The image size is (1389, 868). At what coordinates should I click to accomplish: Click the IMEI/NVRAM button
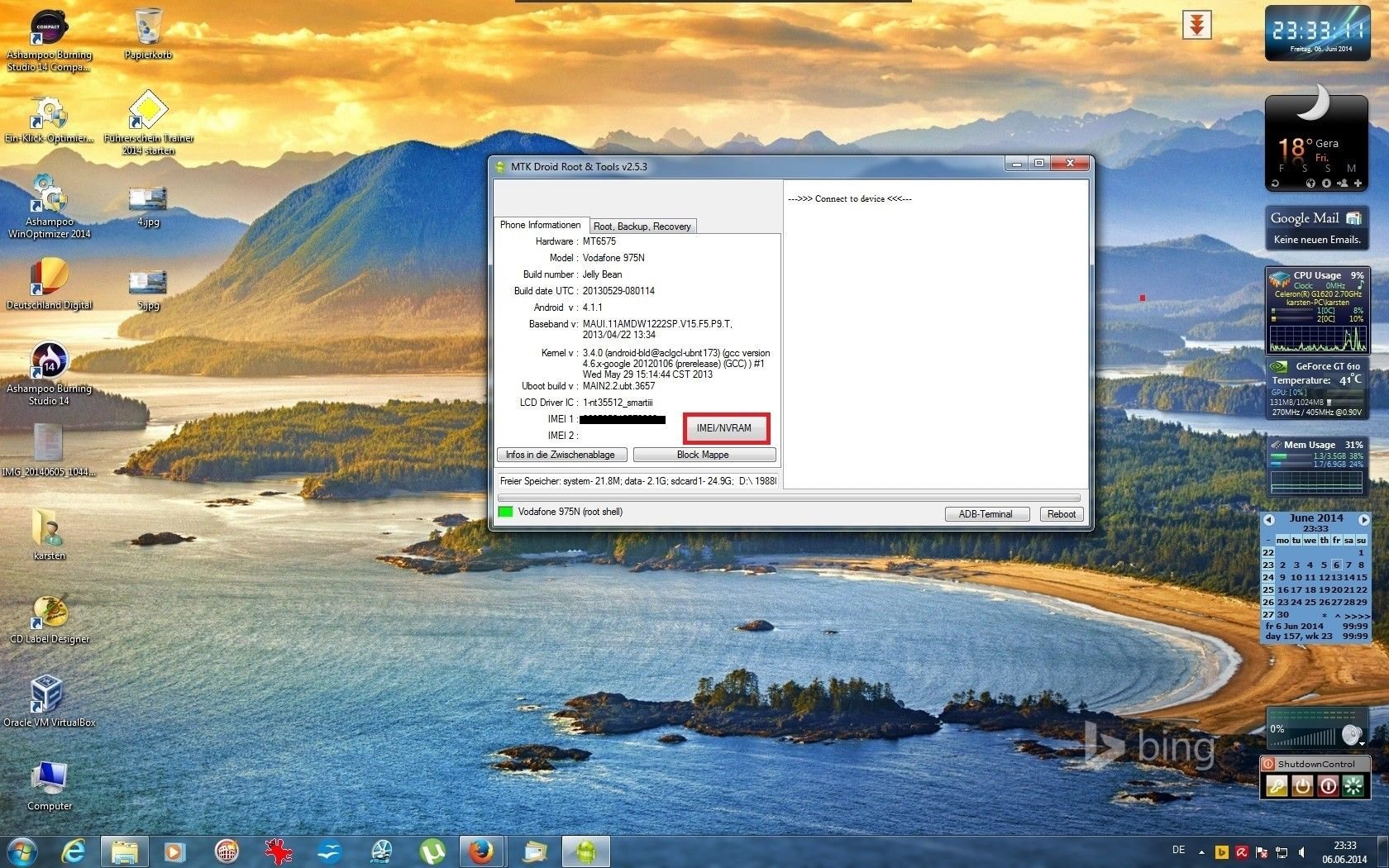(x=724, y=428)
